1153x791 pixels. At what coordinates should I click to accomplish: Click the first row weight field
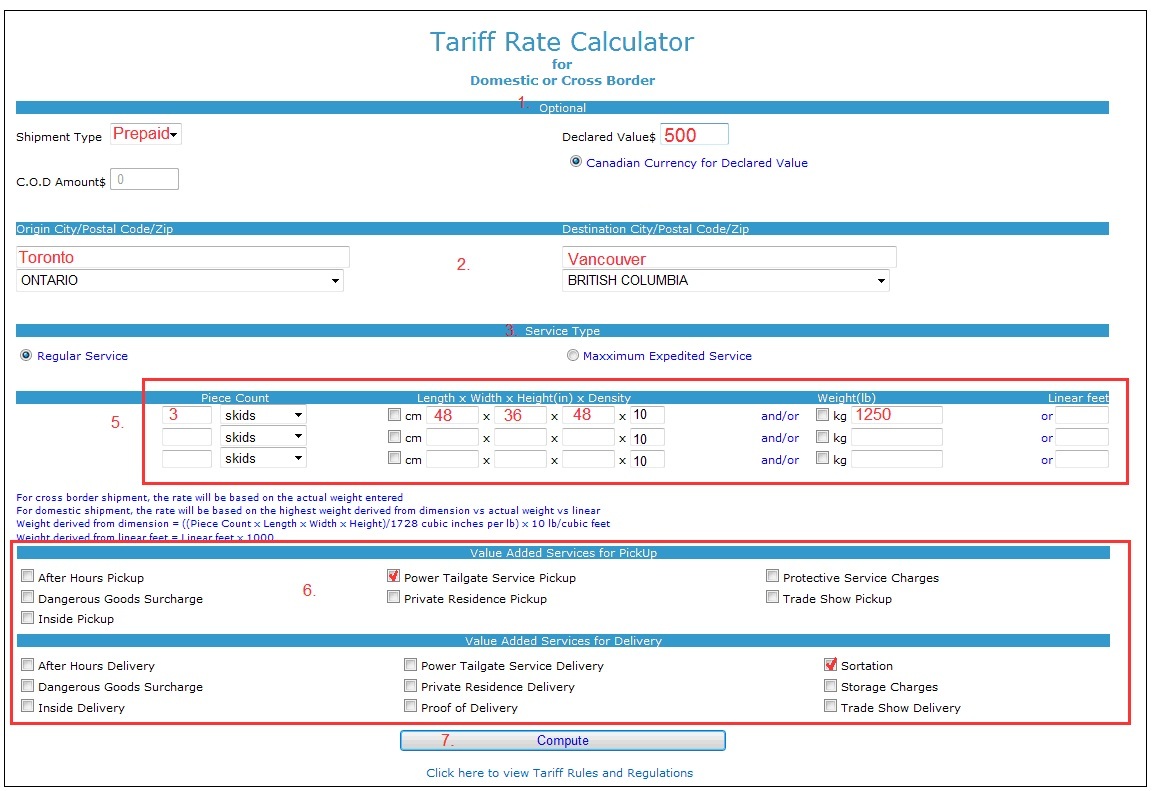(x=896, y=415)
